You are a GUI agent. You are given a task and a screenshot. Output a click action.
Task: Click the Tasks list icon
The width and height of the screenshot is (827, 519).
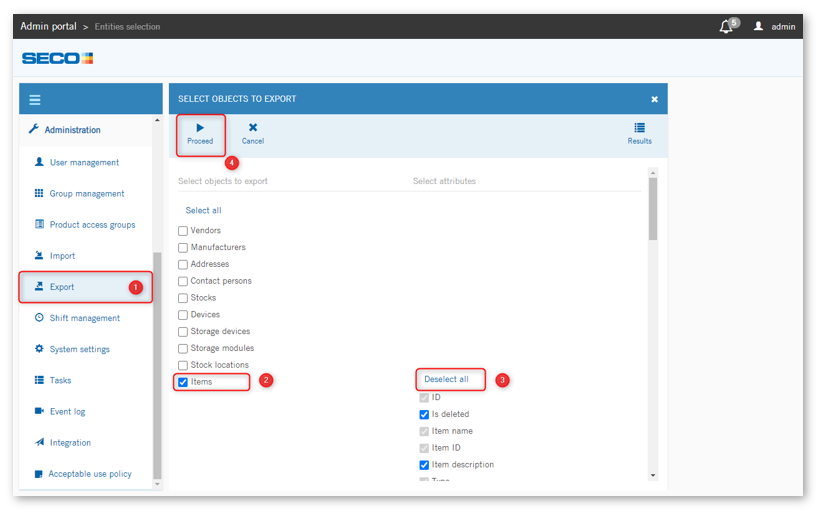pos(39,380)
